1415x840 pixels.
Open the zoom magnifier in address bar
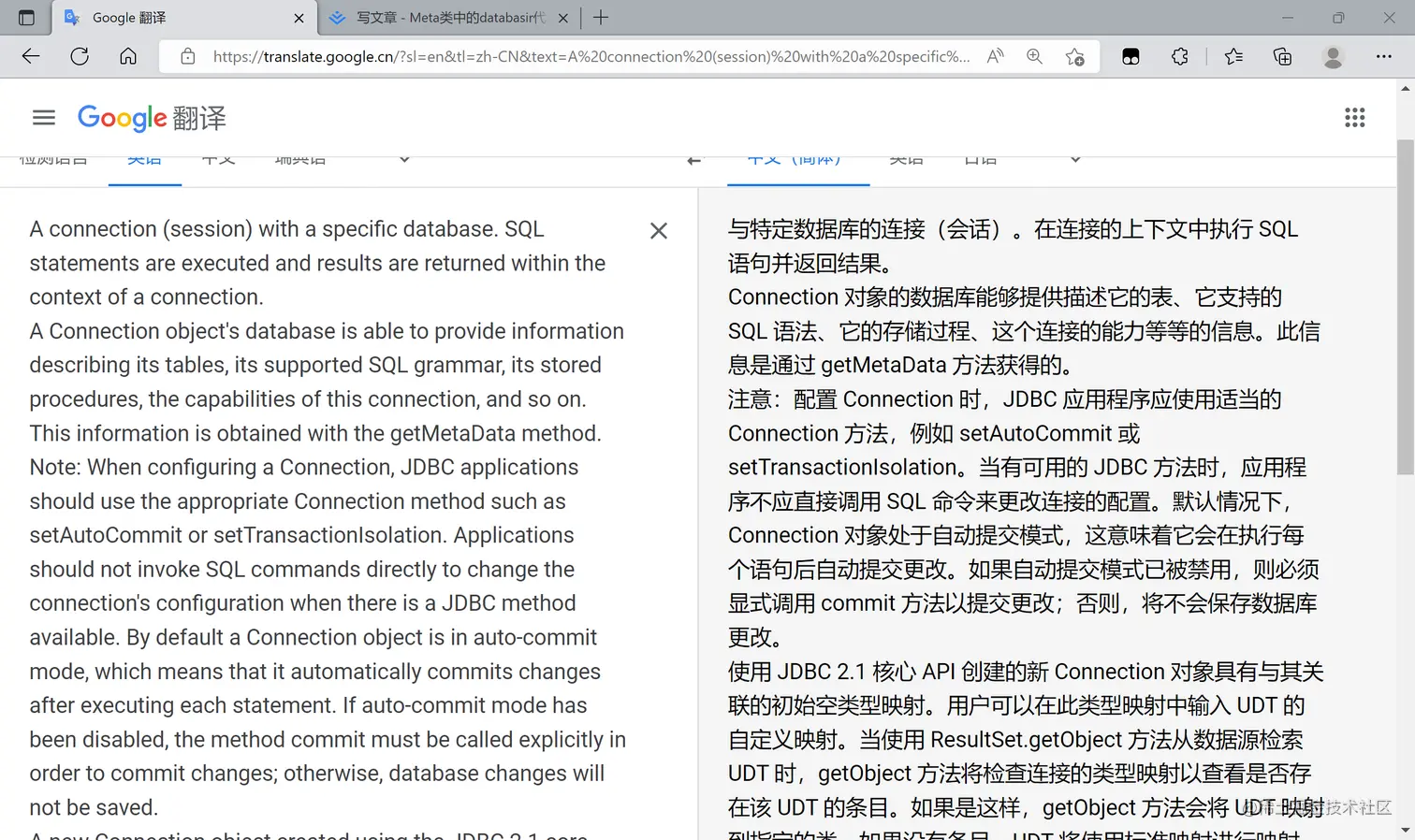coord(1034,56)
